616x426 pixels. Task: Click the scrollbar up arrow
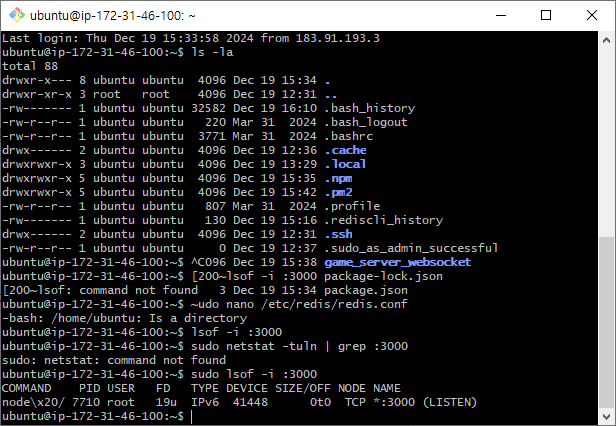click(x=606, y=40)
